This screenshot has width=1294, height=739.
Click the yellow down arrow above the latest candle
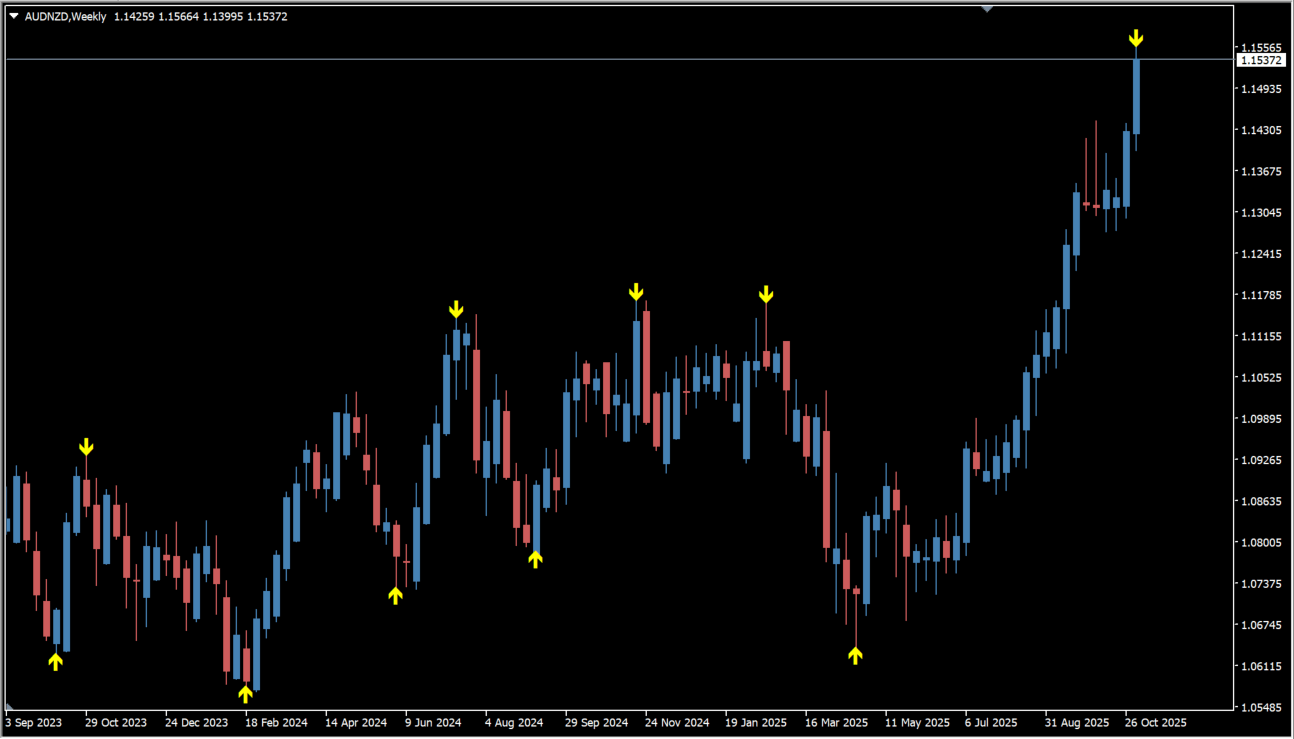(1136, 39)
